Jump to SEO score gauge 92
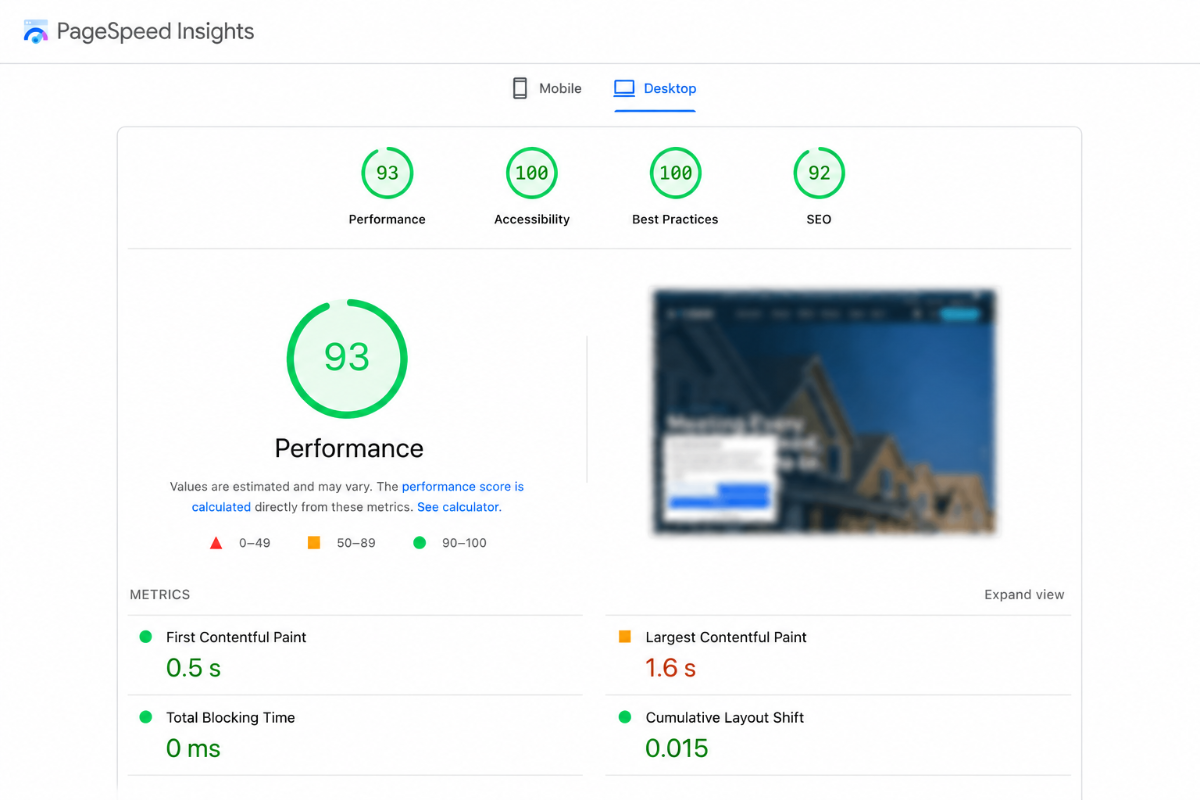 click(x=819, y=173)
